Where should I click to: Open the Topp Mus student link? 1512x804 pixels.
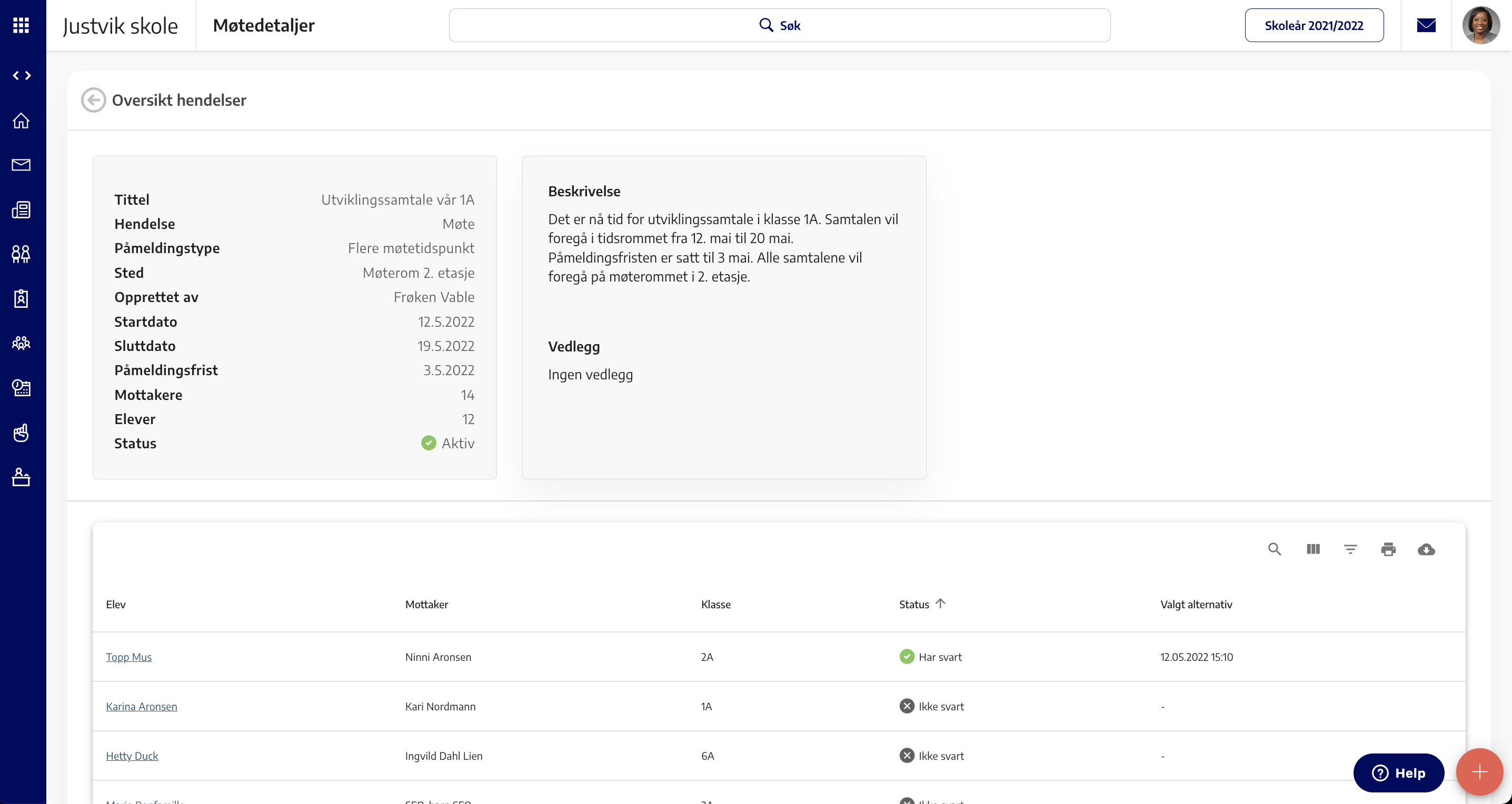128,657
